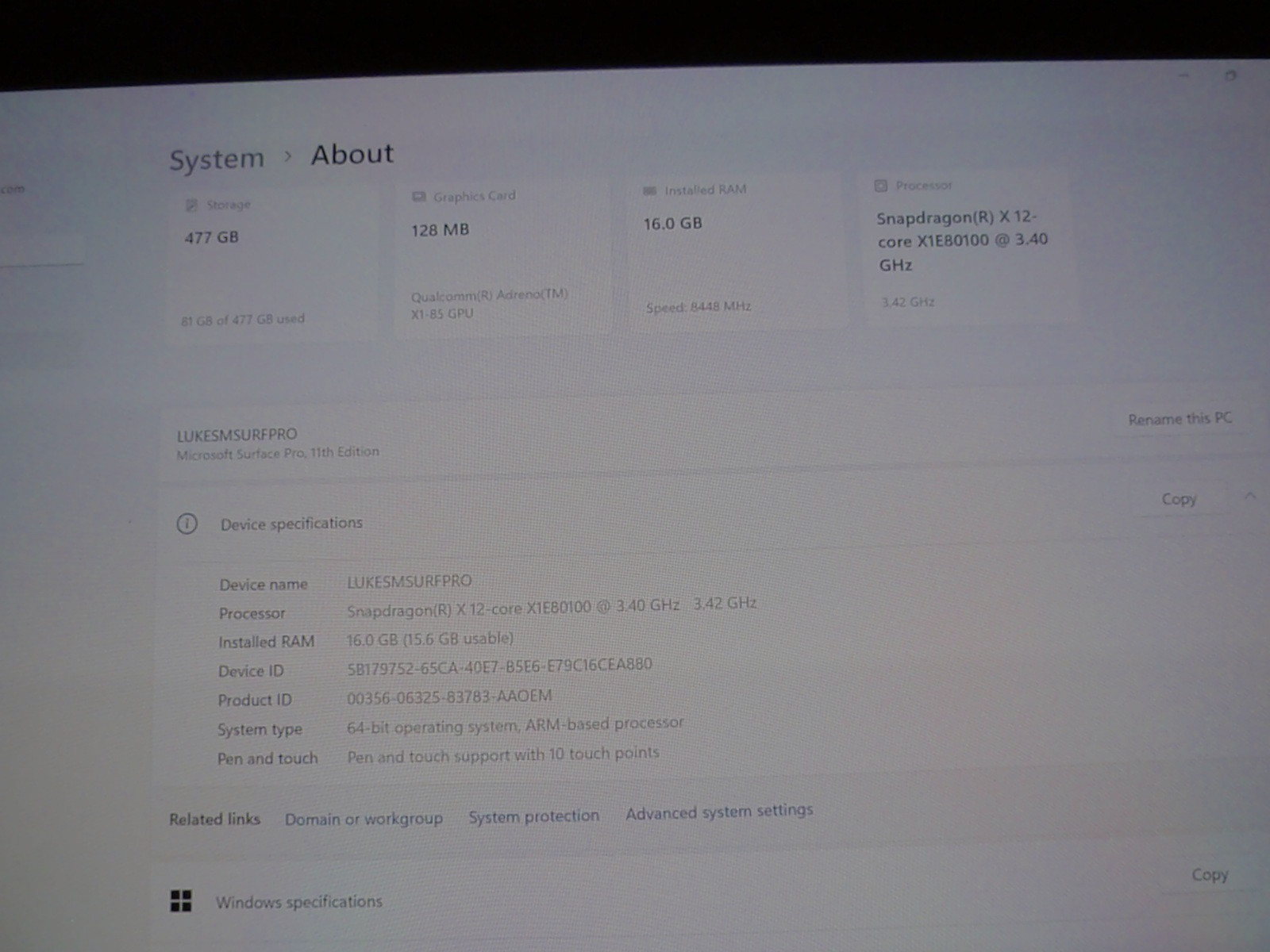
Task: Click the Installed RAM icon
Action: 649,190
